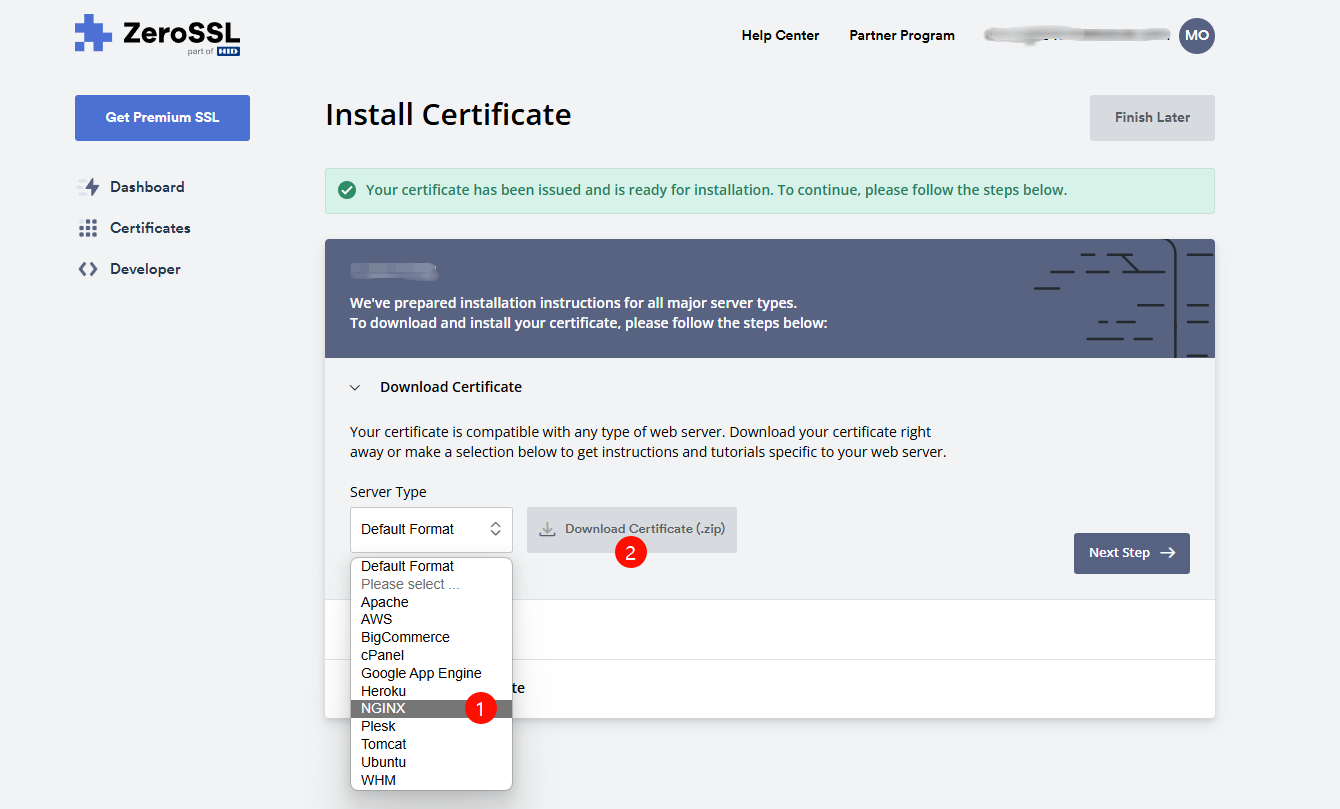The height and width of the screenshot is (809, 1340).
Task: Click the green success checkmark icon
Action: [x=347, y=190]
